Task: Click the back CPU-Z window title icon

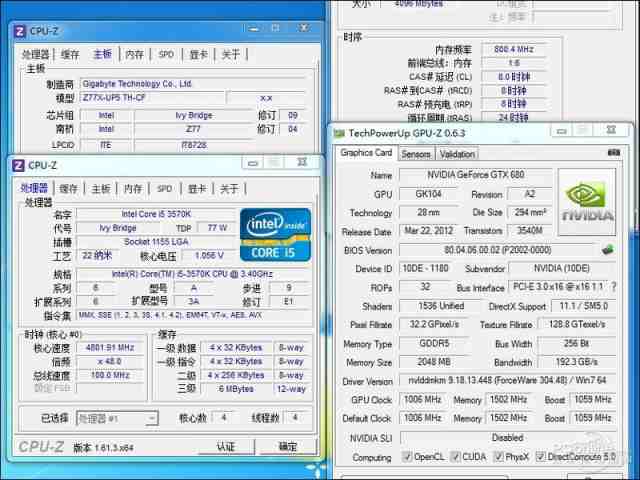Action: pyautogui.click(x=20, y=31)
